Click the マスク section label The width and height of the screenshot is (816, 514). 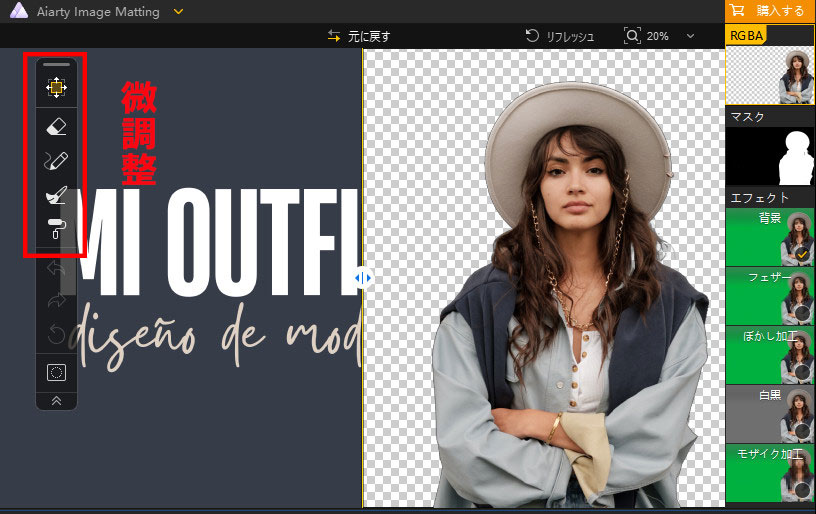(x=747, y=117)
